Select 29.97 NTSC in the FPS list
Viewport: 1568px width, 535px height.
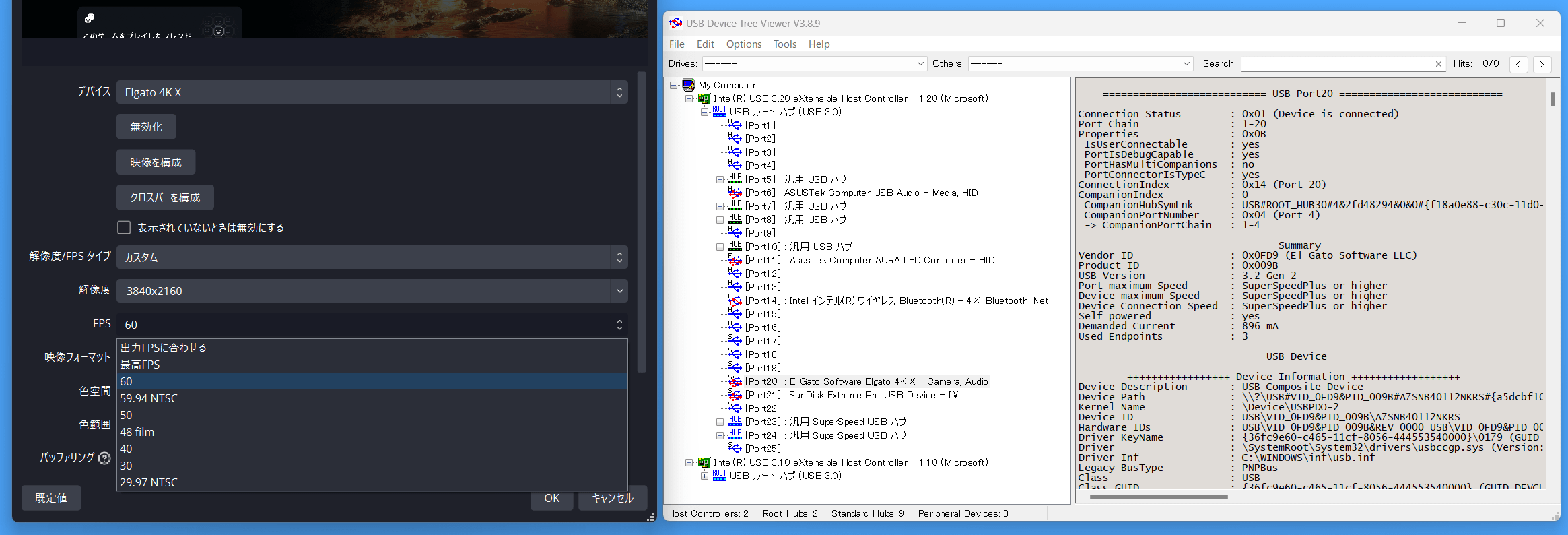pos(372,482)
